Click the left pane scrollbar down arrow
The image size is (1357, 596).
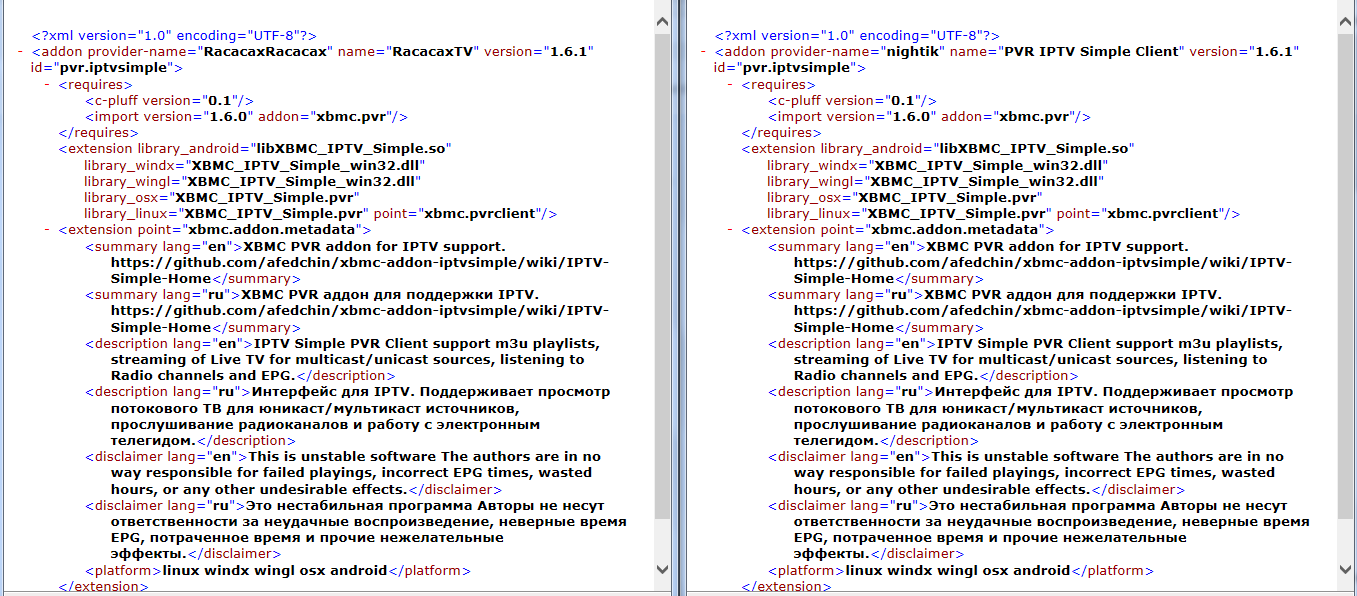coord(663,569)
